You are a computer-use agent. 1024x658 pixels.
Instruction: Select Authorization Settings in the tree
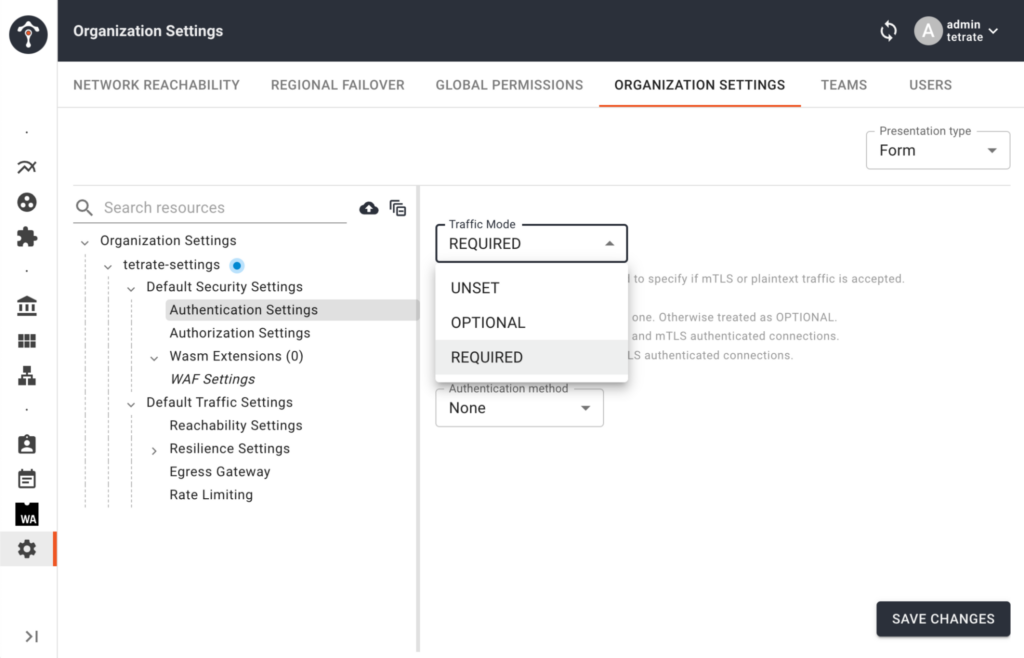pos(240,333)
